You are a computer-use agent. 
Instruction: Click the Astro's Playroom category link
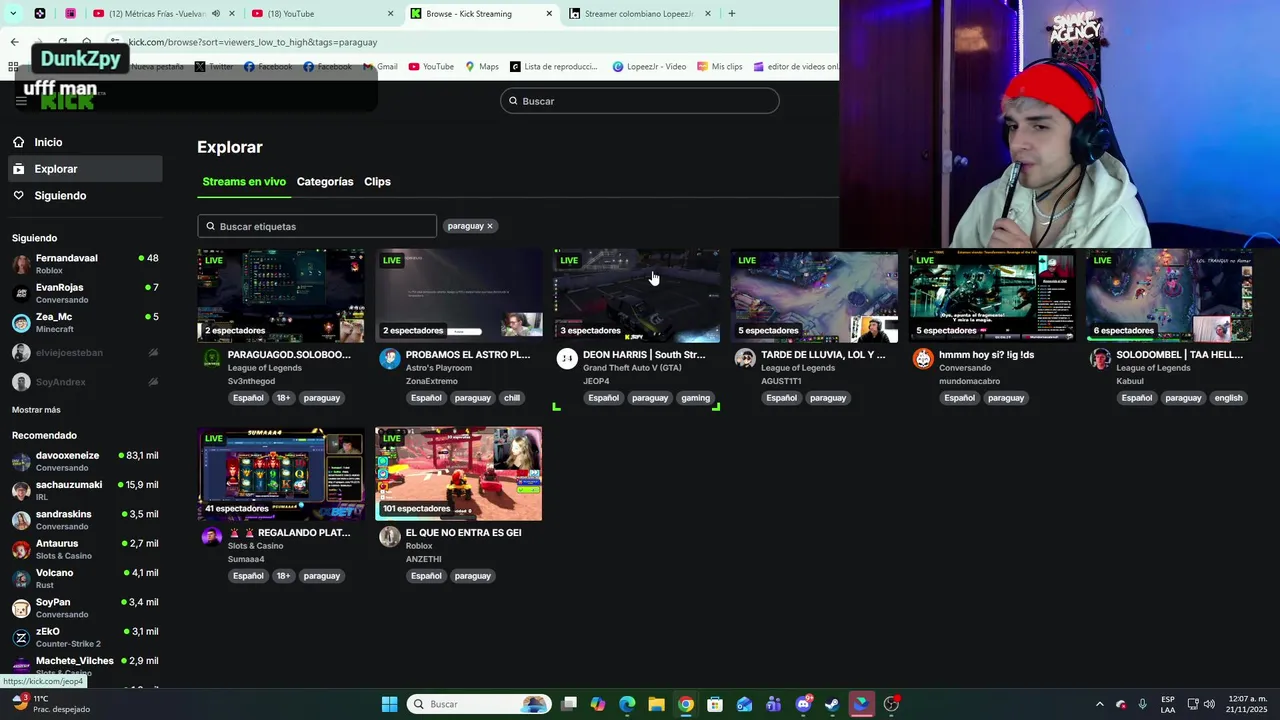(438, 368)
